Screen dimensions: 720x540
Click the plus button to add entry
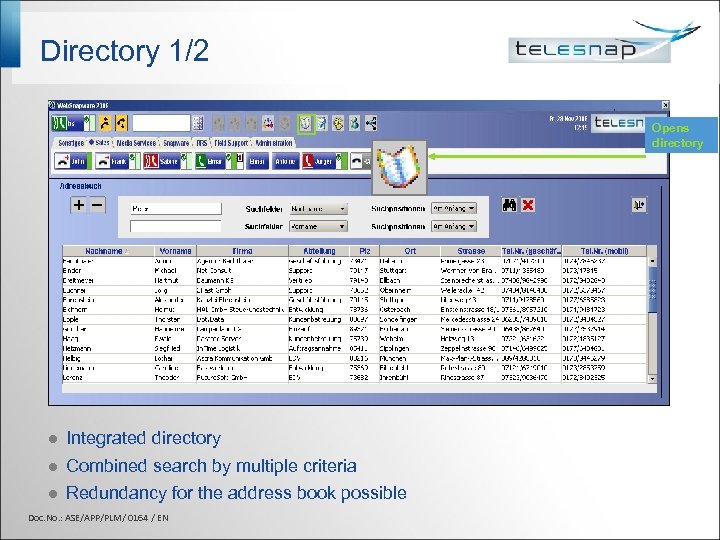pyautogui.click(x=79, y=205)
